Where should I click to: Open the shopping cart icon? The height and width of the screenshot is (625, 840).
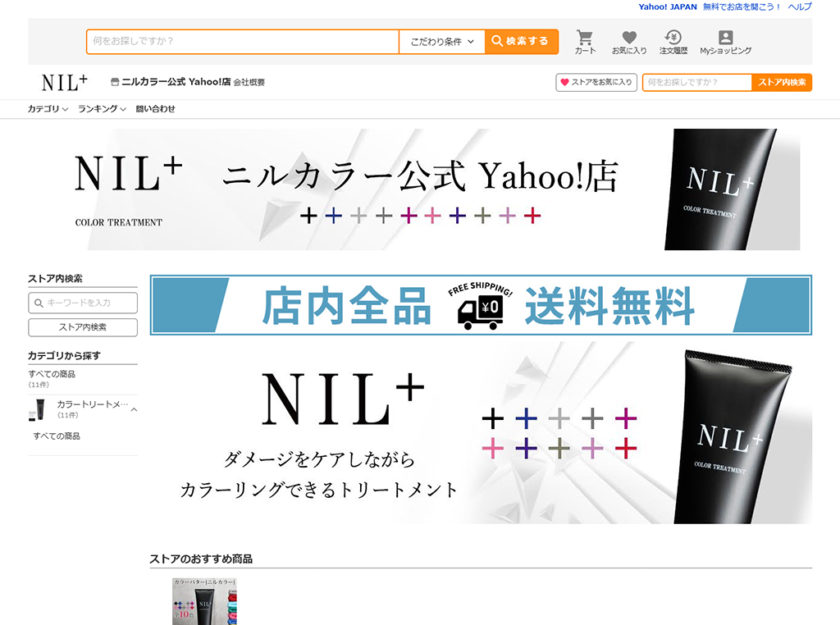click(x=585, y=40)
